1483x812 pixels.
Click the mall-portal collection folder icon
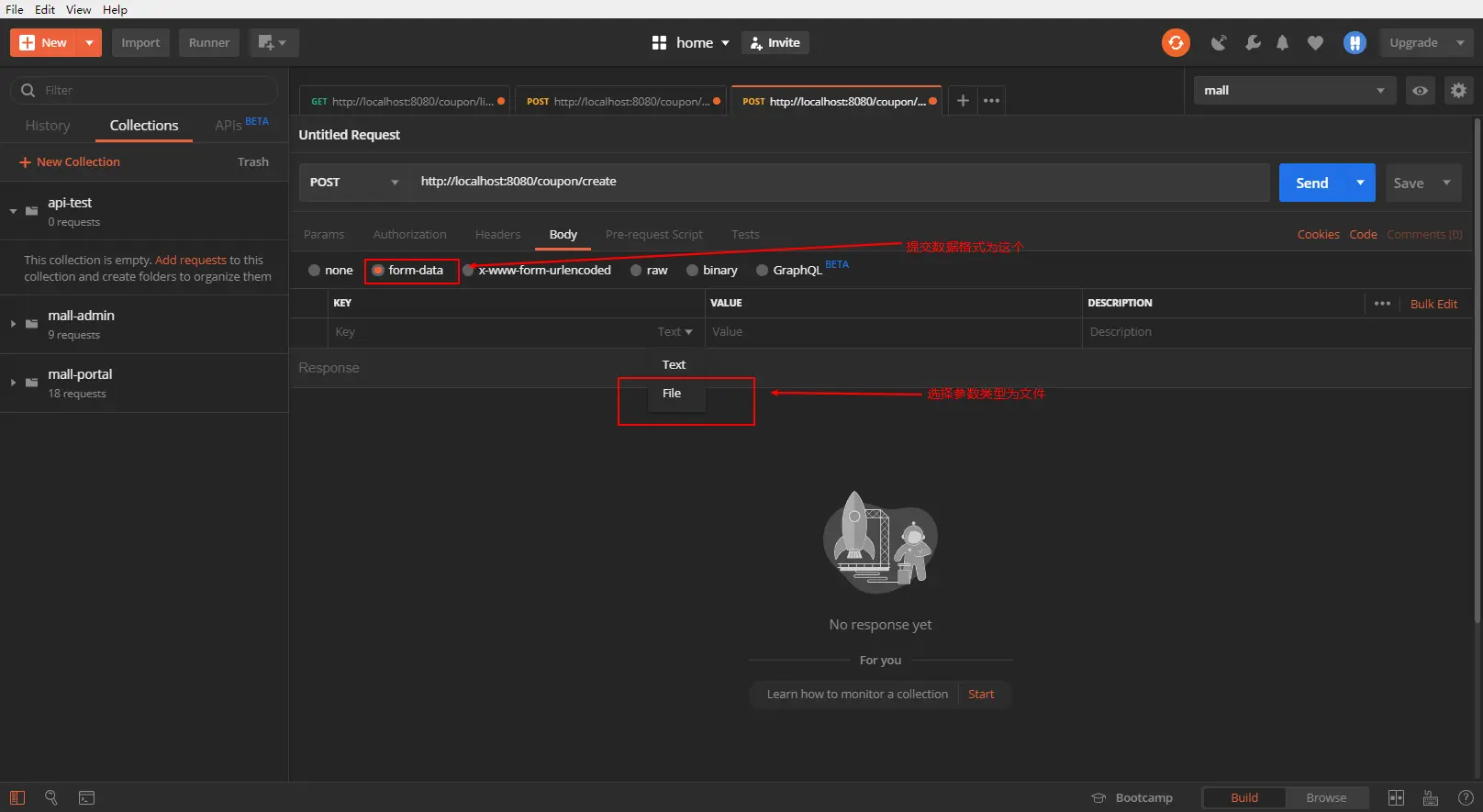[x=32, y=383]
